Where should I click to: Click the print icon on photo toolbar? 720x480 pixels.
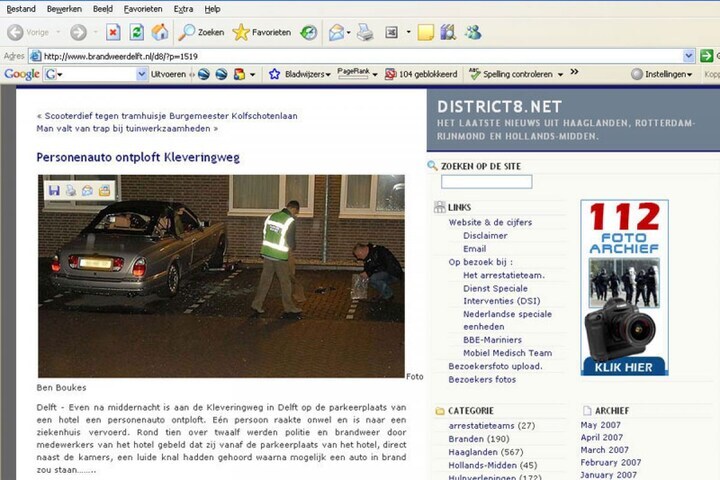click(x=71, y=190)
